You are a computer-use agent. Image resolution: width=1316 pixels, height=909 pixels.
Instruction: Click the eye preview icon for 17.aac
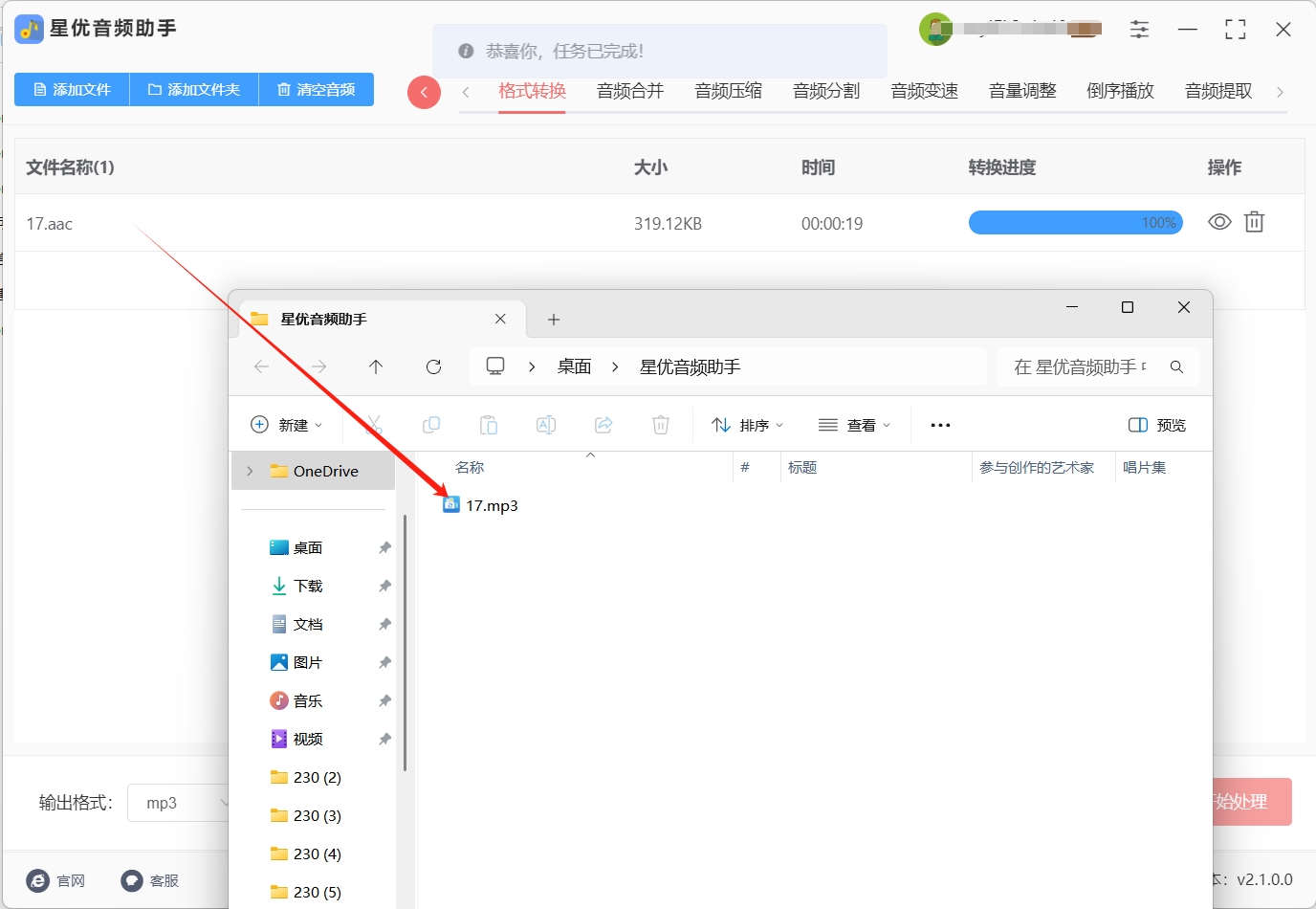tap(1219, 222)
